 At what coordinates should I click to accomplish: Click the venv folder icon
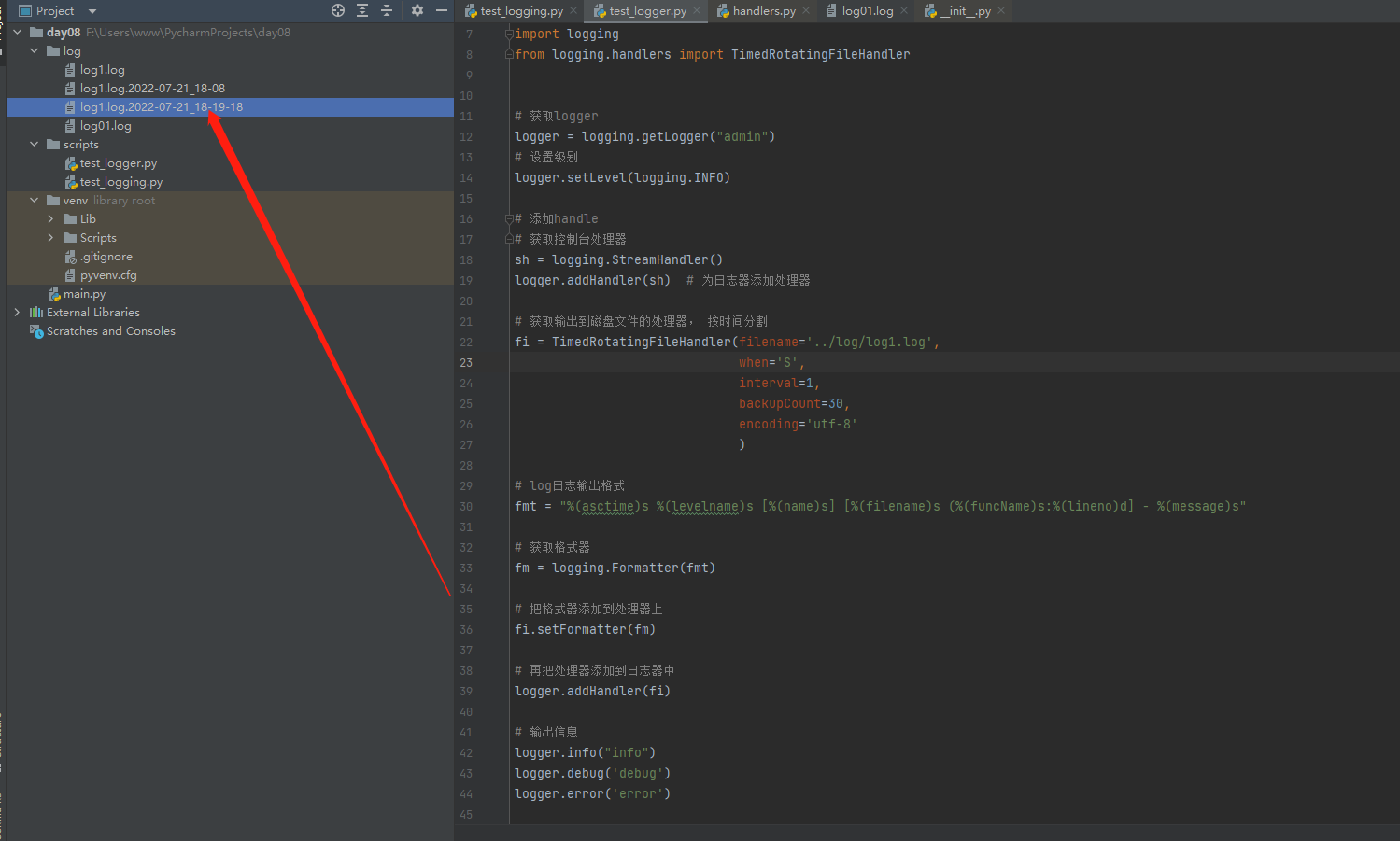click(53, 201)
